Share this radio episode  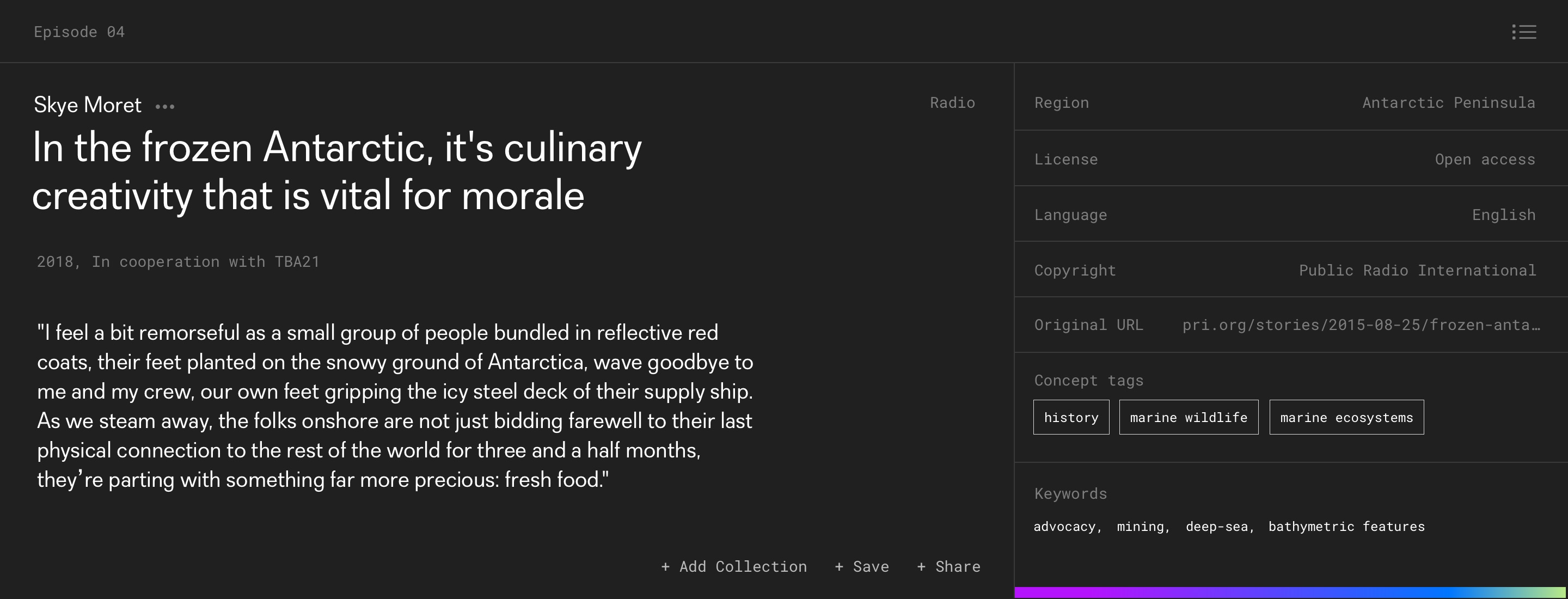[949, 567]
